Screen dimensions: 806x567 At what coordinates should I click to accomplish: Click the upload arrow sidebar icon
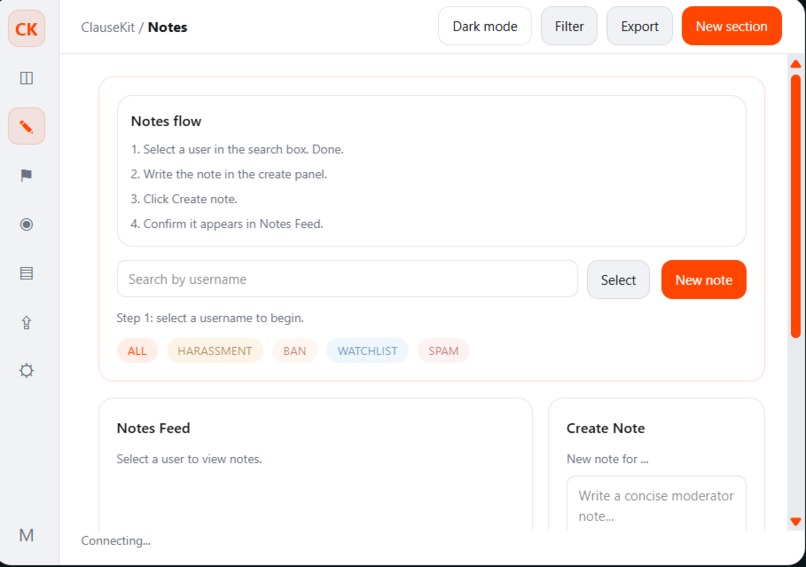coord(26,322)
